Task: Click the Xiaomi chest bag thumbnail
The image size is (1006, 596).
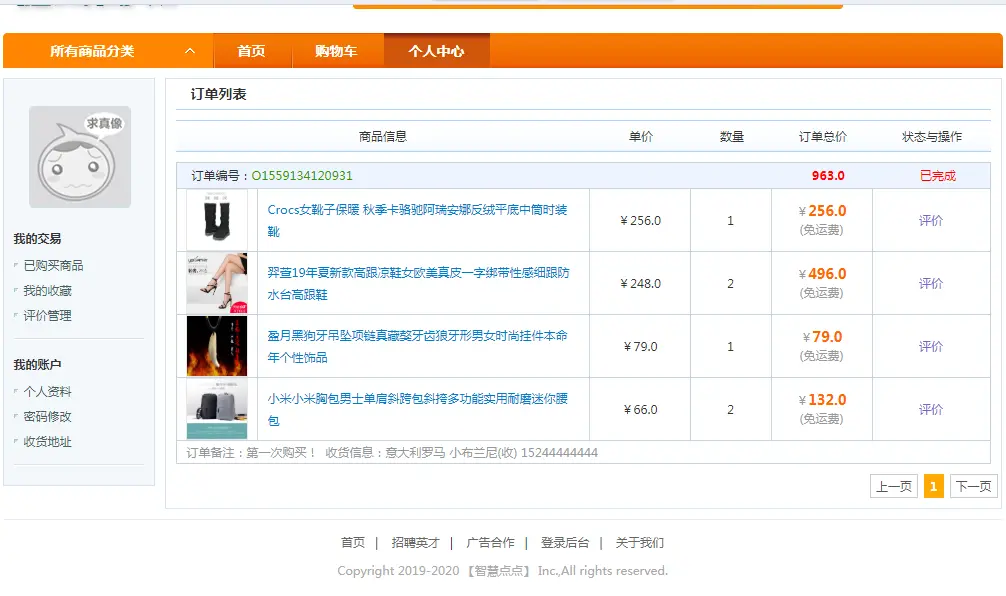Action: (x=217, y=409)
